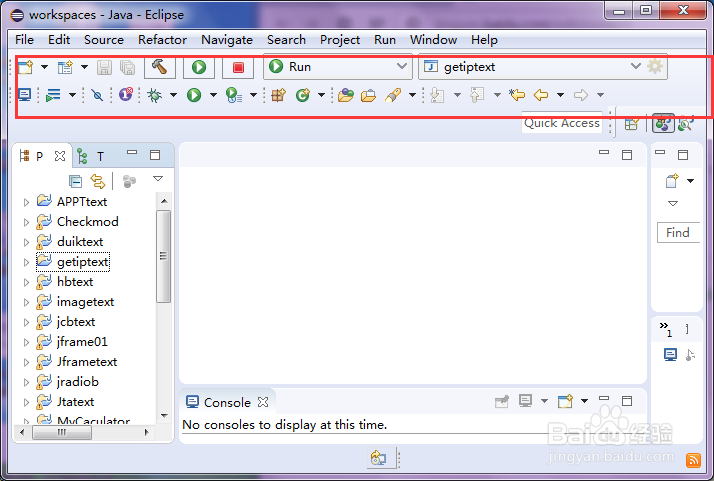Viewport: 714px width, 481px height.
Task: Launch with the green Run button beside hammer
Action: (199, 67)
